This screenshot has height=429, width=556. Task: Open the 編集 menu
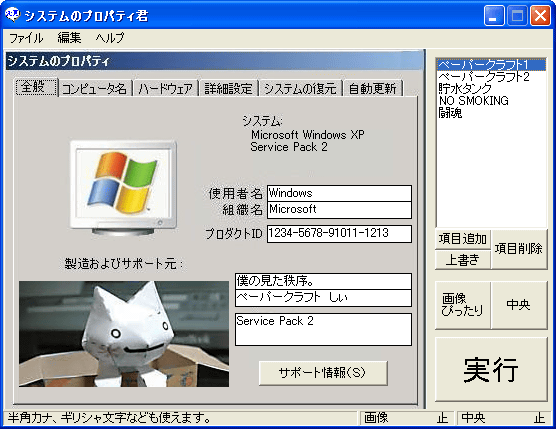click(69, 38)
